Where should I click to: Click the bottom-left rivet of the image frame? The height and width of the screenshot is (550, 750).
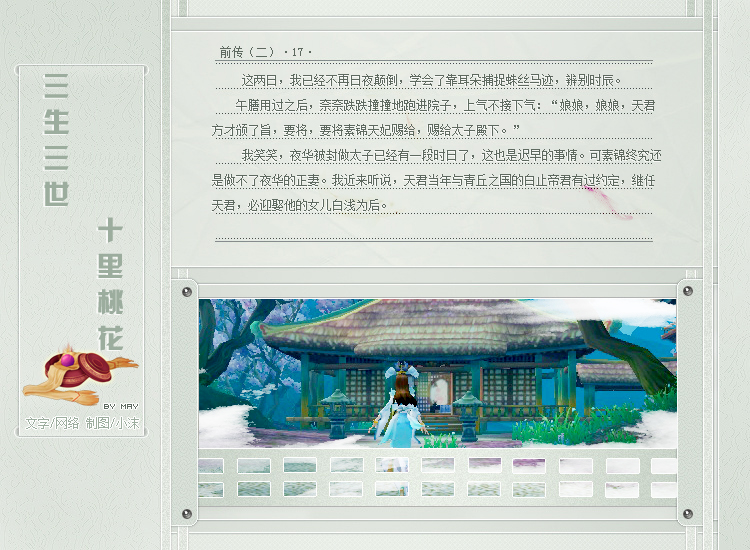click(x=187, y=513)
